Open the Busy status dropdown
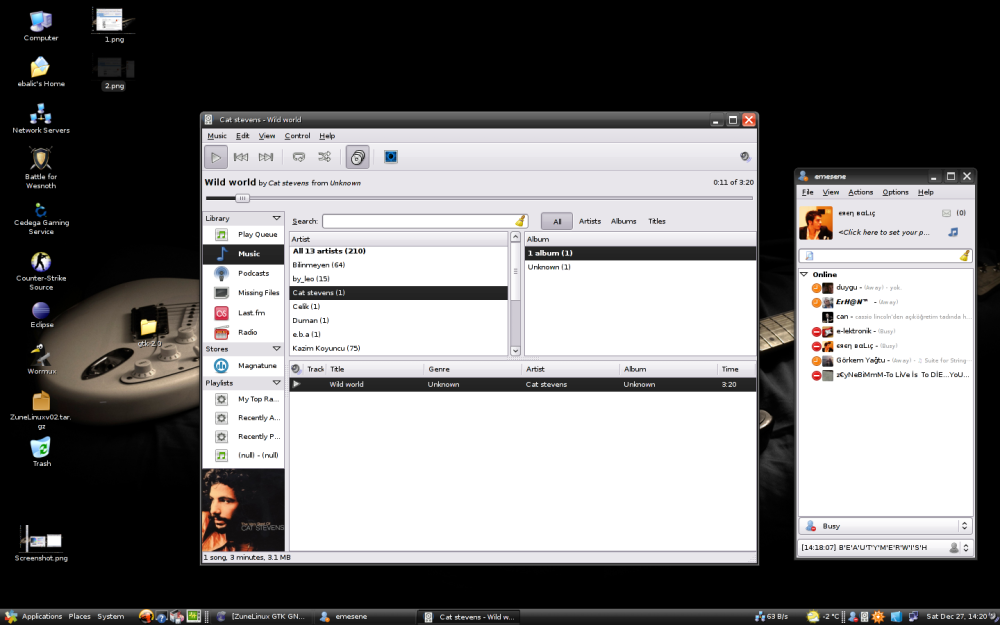The height and width of the screenshot is (625, 1000). pyautogui.click(x=885, y=526)
